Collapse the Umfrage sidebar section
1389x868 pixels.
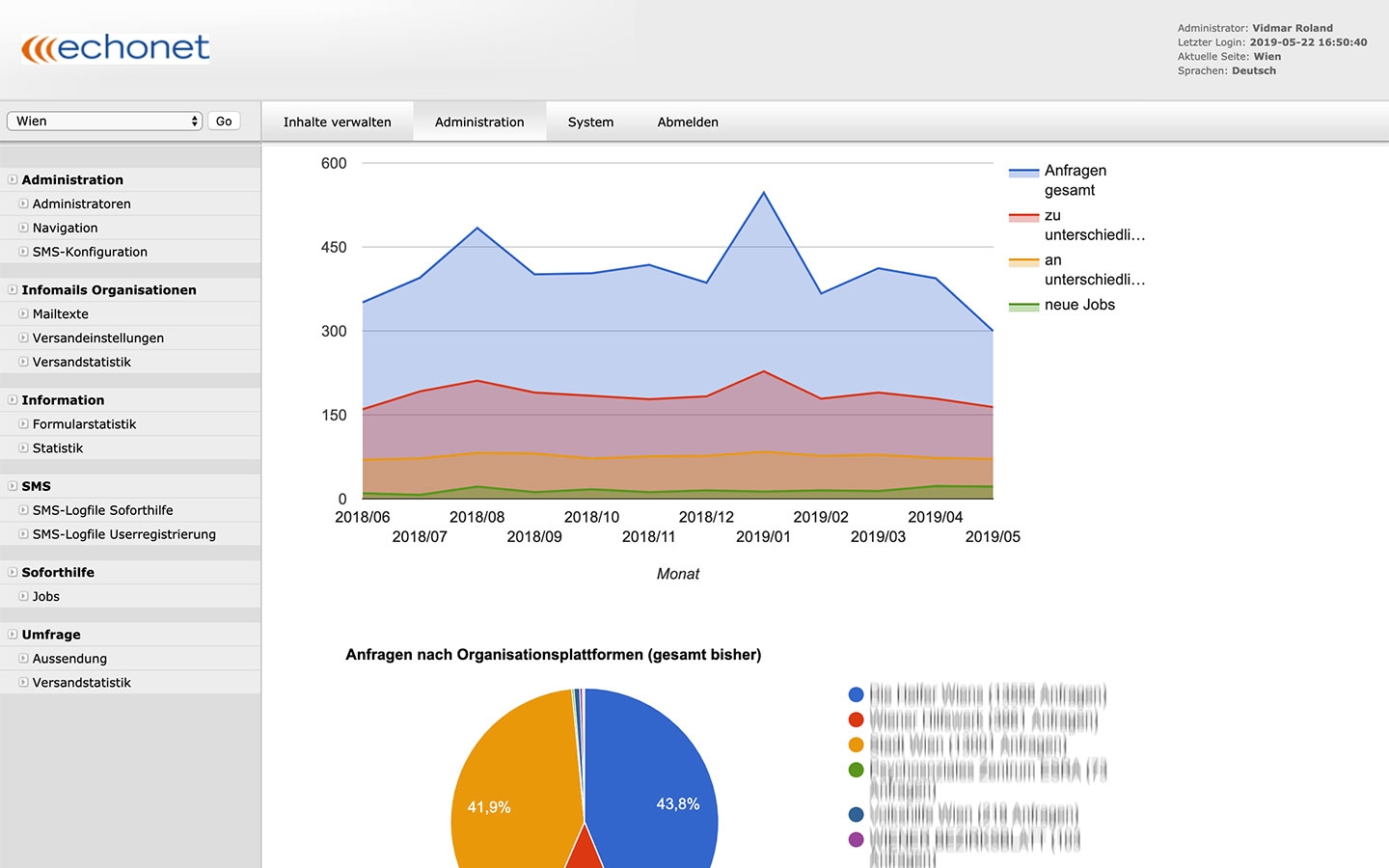coord(13,635)
